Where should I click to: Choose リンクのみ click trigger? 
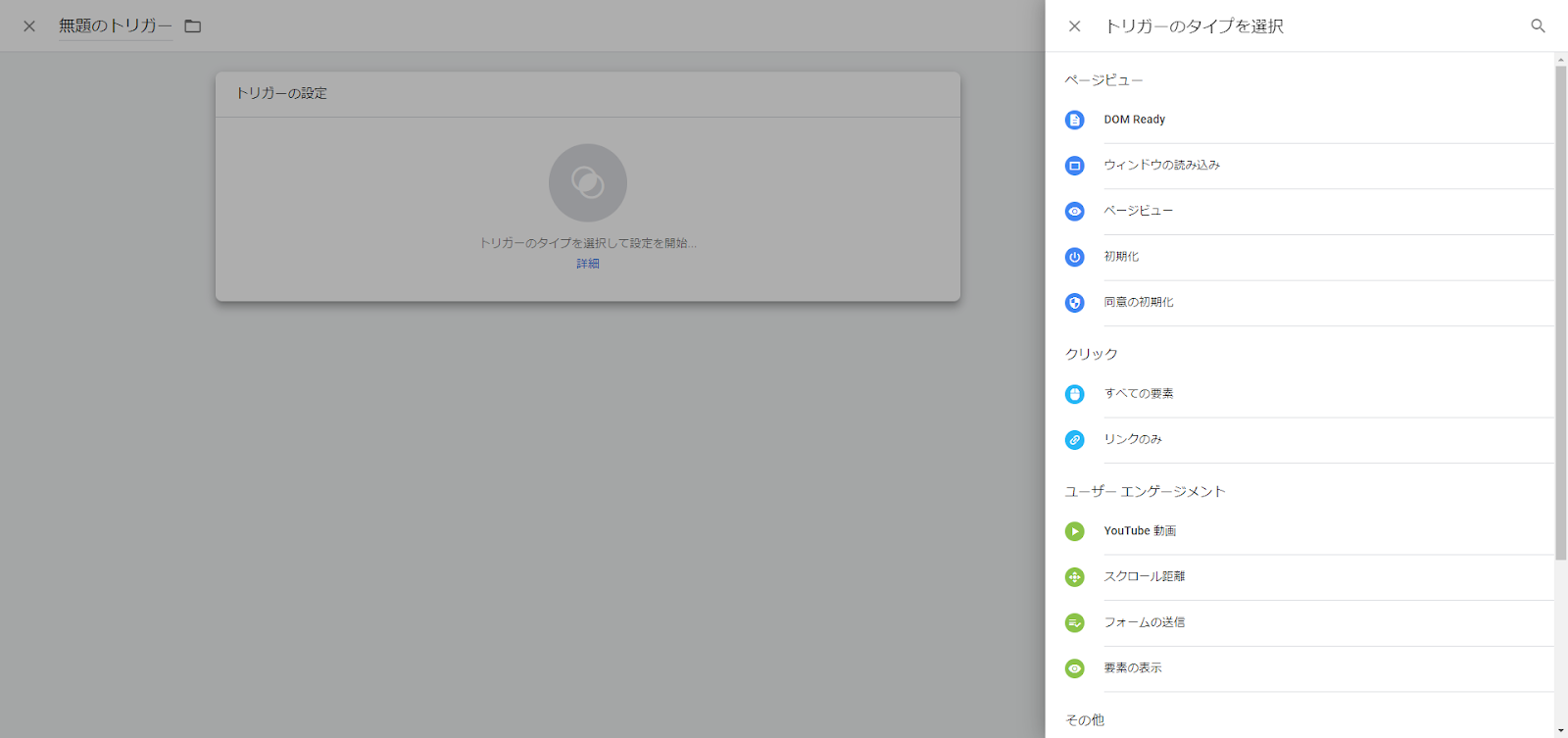pos(1309,440)
